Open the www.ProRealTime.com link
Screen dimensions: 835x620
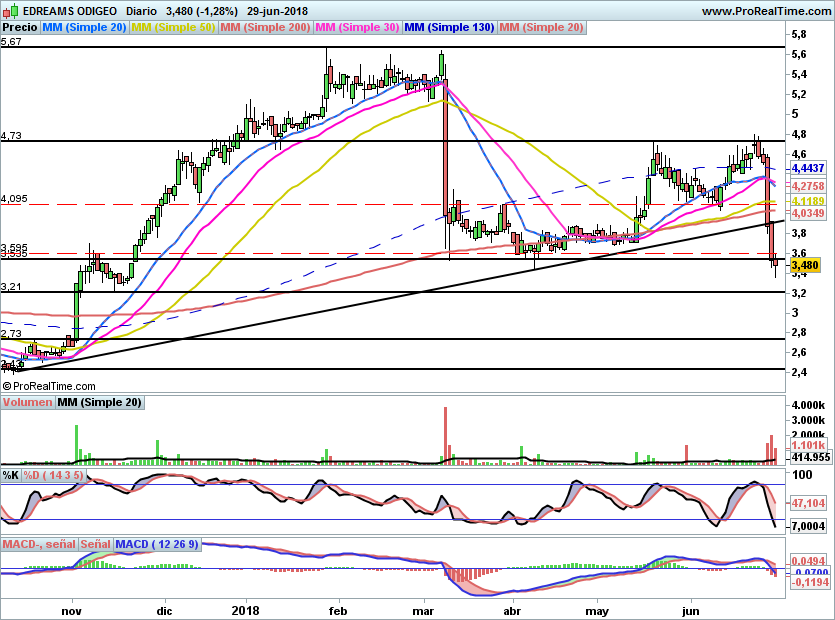(x=766, y=11)
